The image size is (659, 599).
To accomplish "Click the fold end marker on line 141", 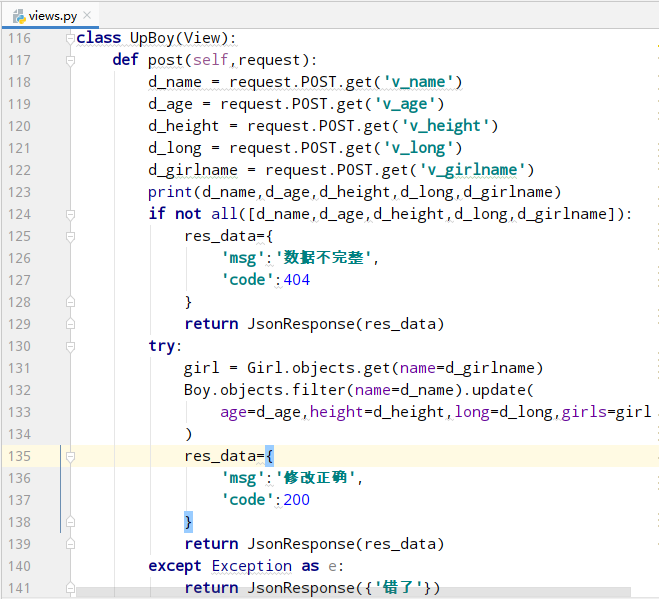I will point(70,588).
